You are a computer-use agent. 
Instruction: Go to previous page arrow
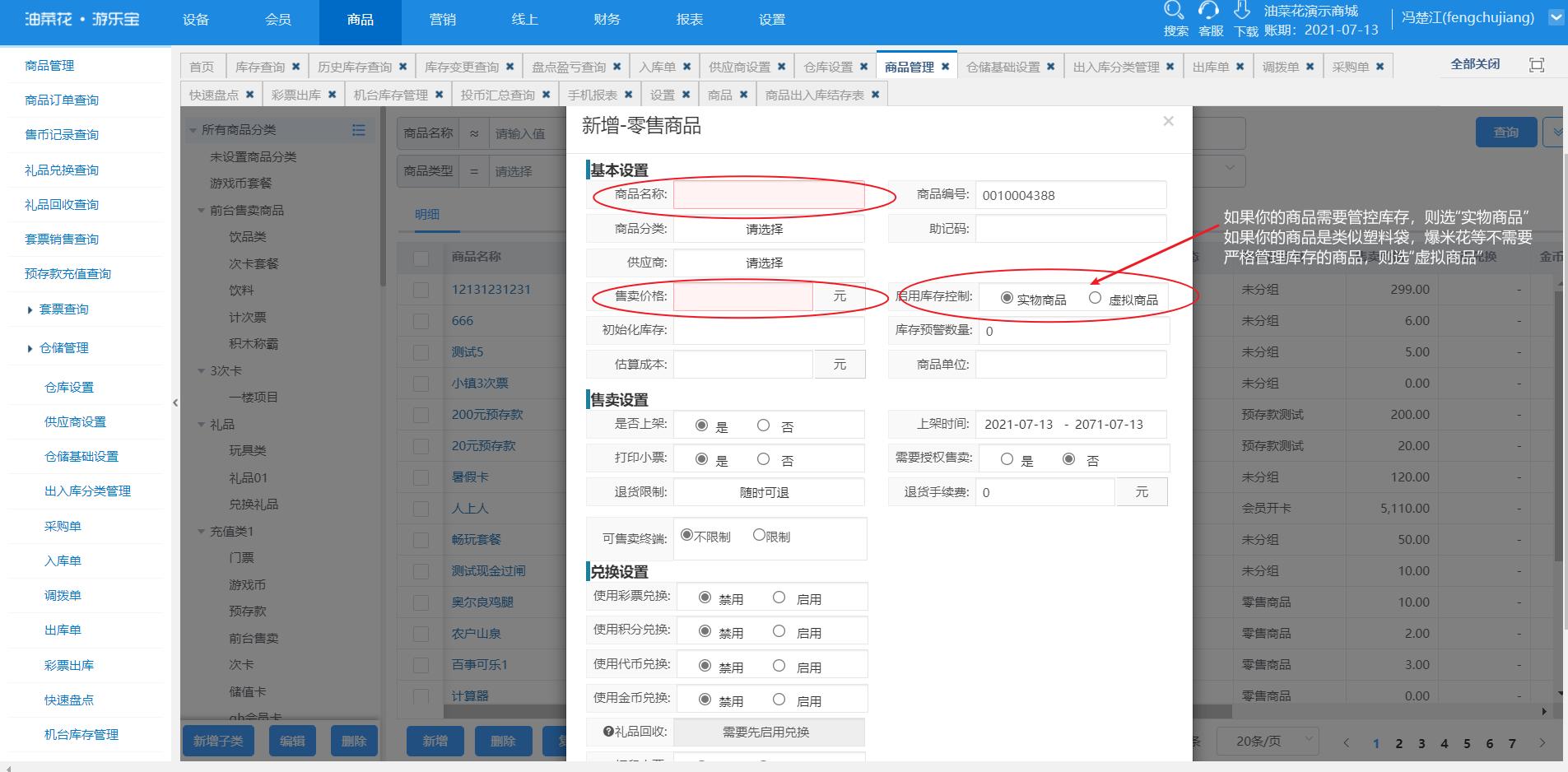click(x=1347, y=742)
